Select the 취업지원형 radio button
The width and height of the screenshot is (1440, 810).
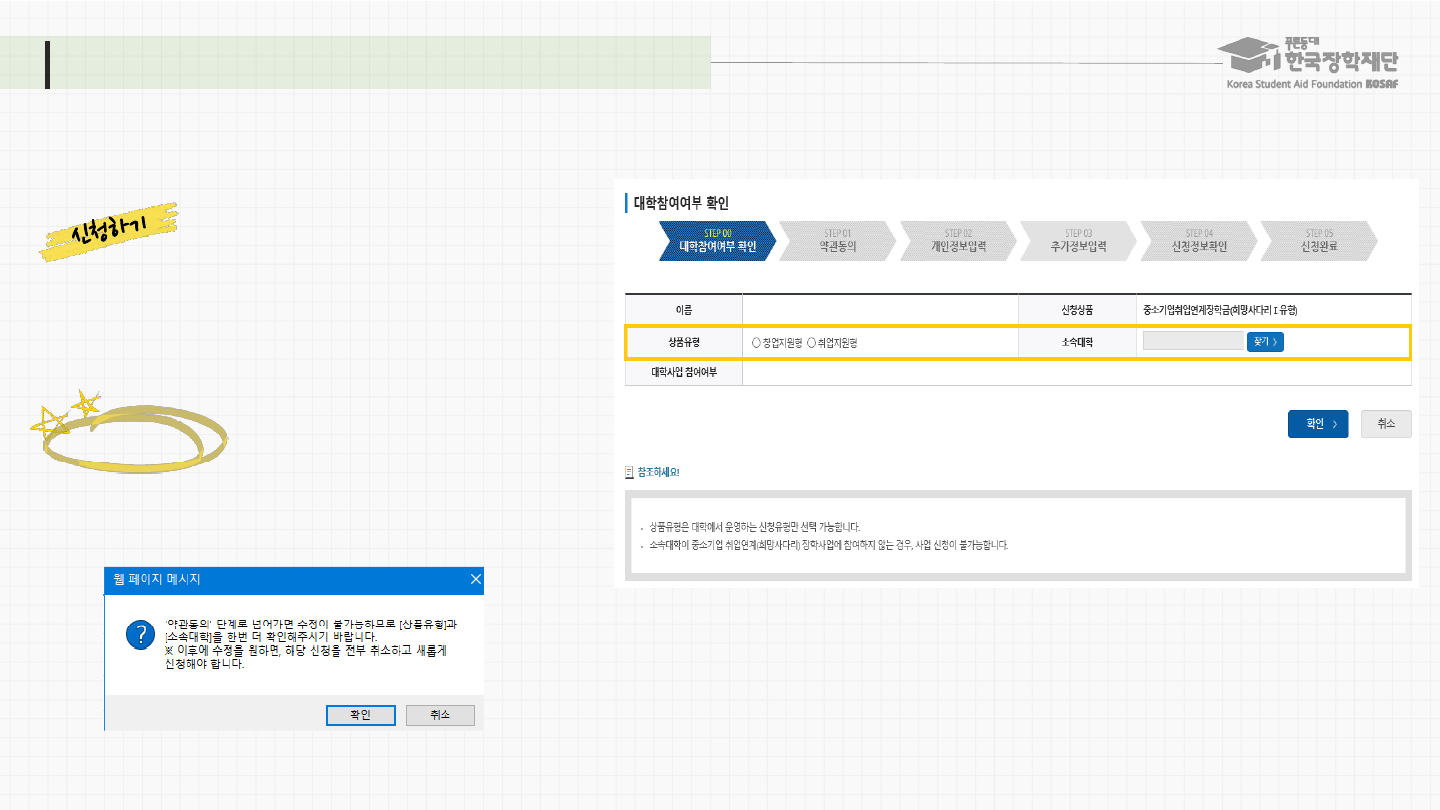tap(811, 343)
